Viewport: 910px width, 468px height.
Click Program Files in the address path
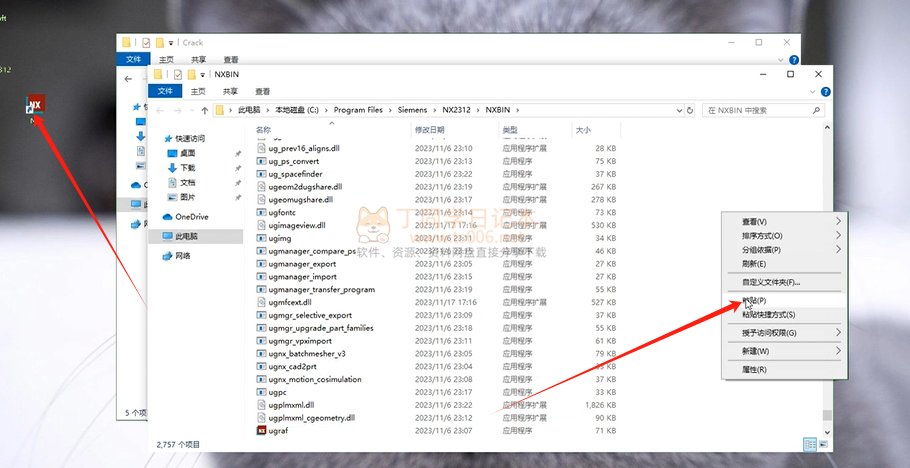pos(358,110)
